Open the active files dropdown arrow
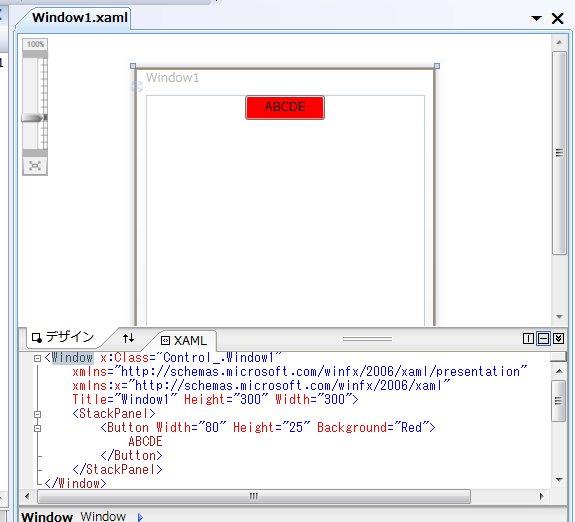 point(536,18)
